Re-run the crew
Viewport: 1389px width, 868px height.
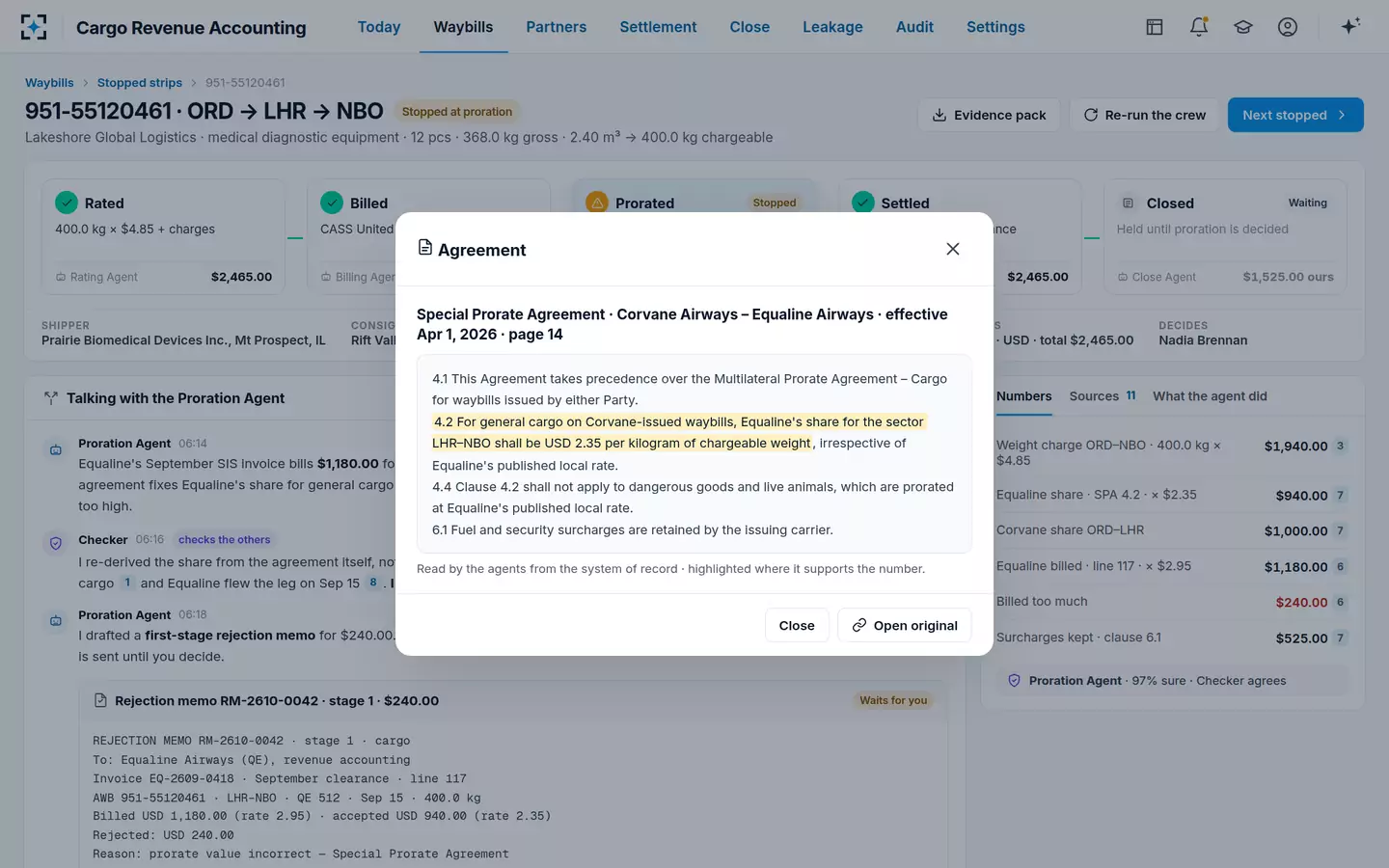pos(1144,115)
